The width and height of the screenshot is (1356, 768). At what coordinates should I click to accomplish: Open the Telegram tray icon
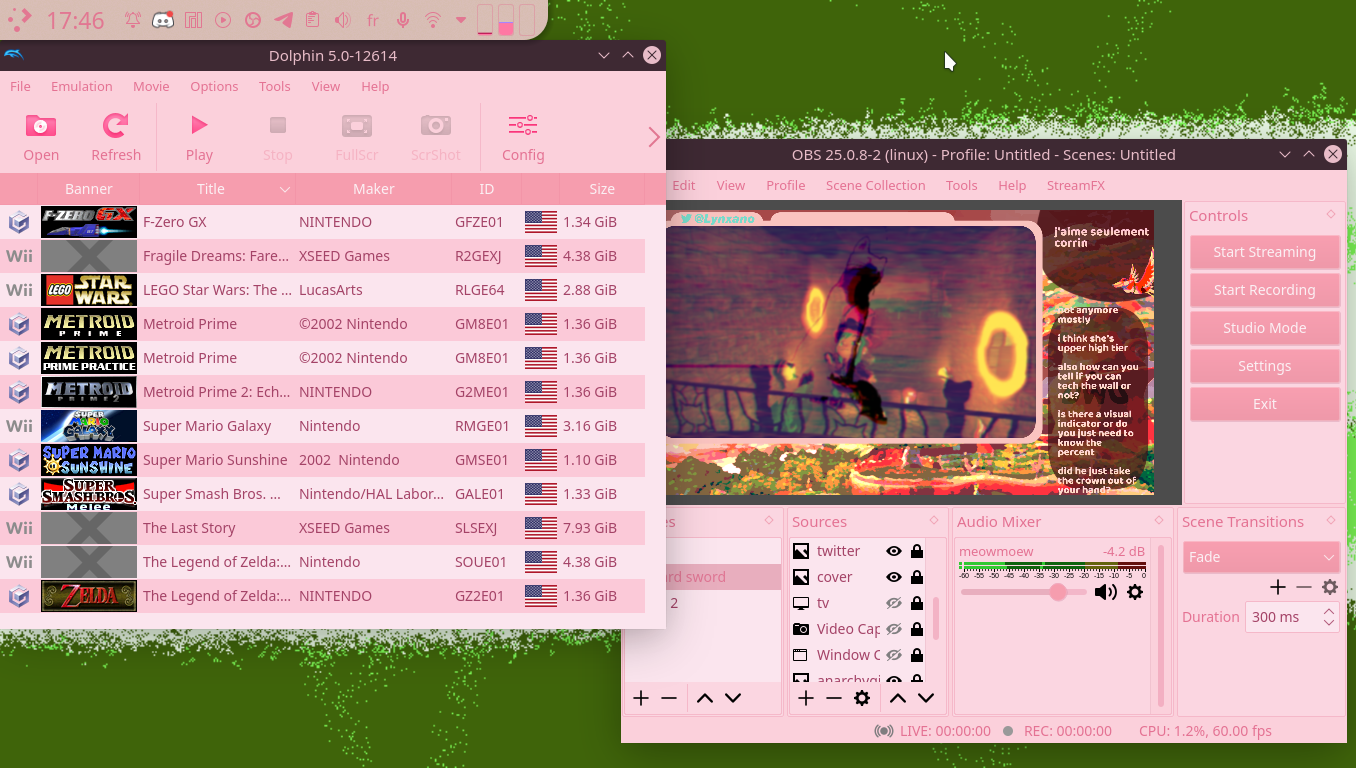click(283, 20)
